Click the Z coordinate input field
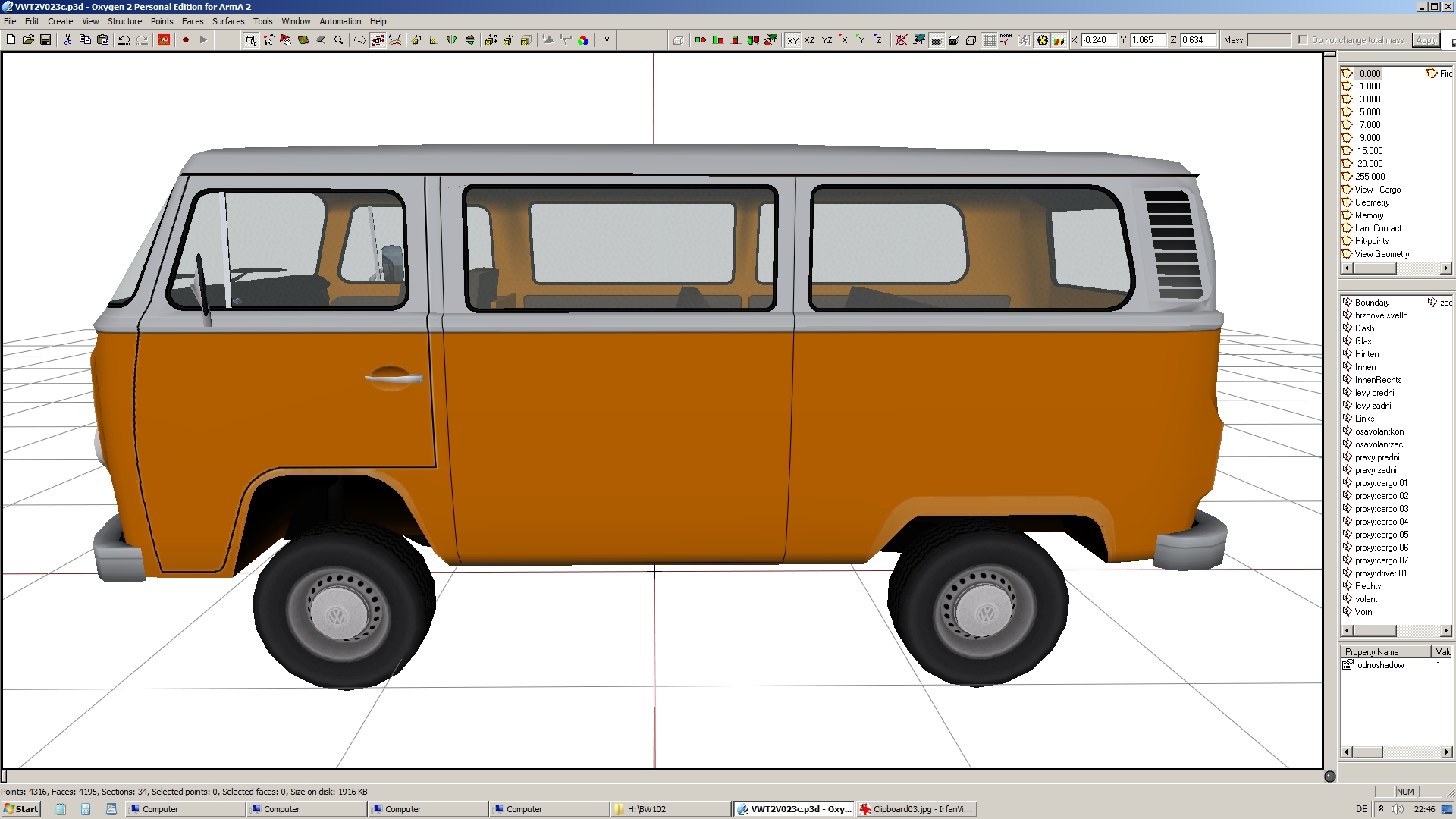 click(1198, 40)
